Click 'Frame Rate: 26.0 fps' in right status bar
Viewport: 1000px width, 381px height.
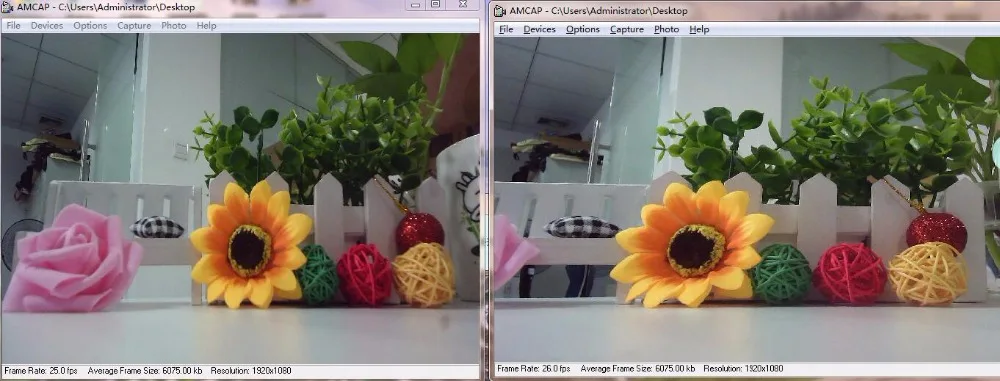coord(534,369)
